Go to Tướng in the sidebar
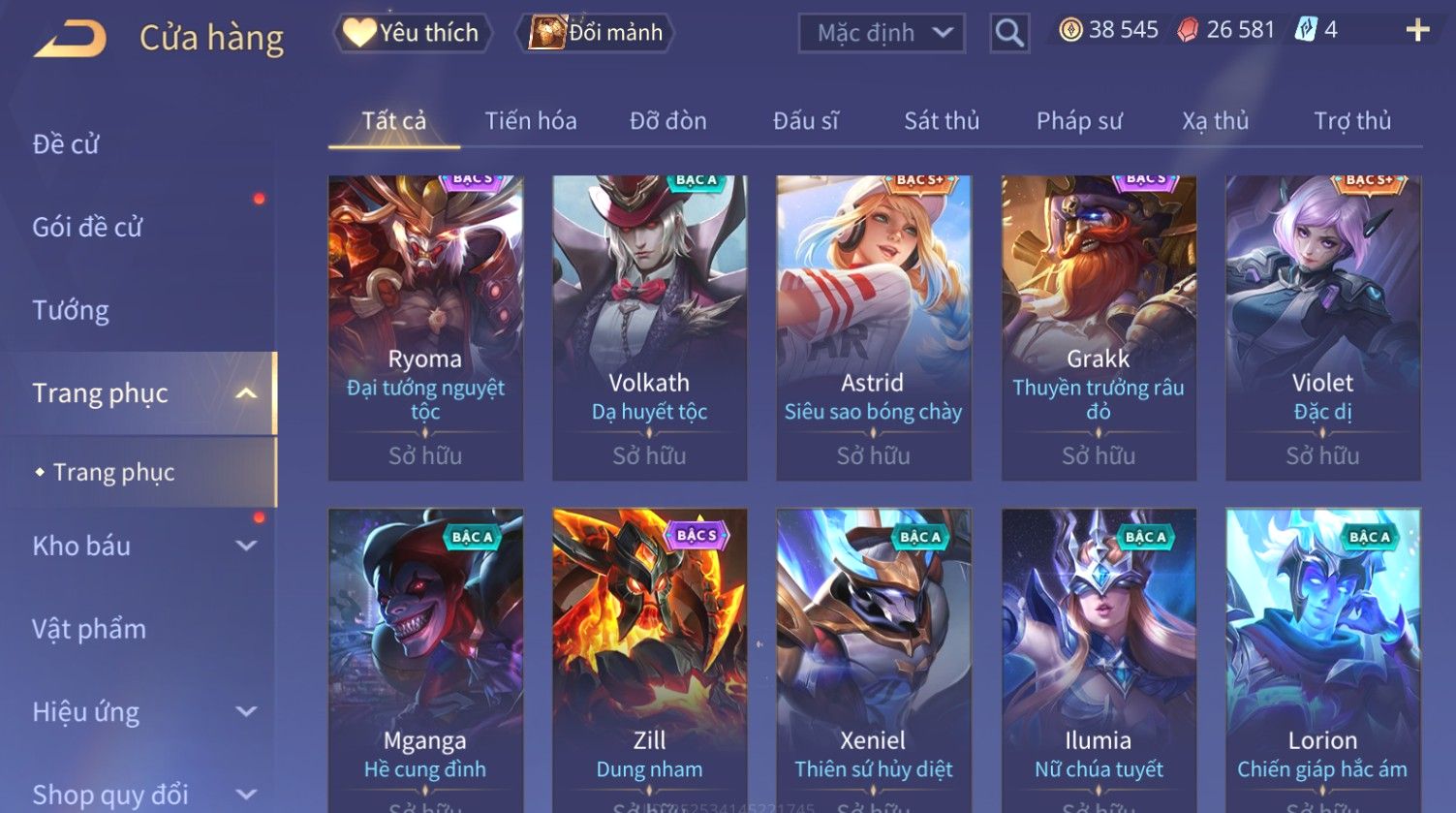 (x=71, y=310)
